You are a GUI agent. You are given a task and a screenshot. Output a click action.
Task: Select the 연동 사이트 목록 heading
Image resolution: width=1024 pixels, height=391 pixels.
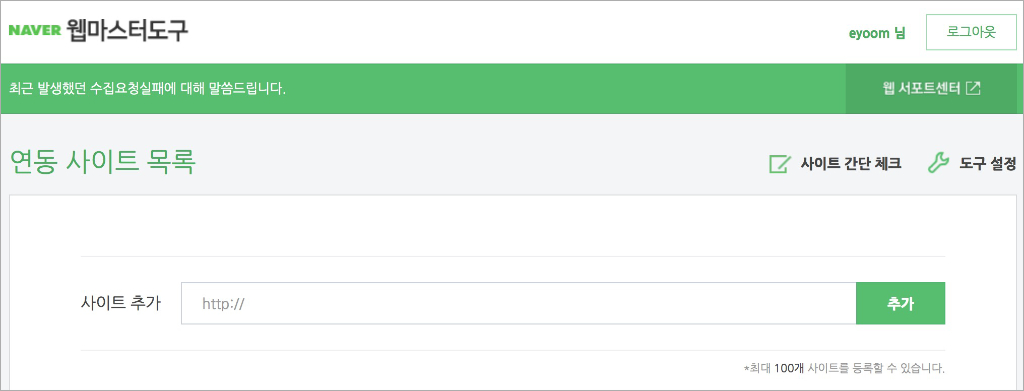coord(103,163)
